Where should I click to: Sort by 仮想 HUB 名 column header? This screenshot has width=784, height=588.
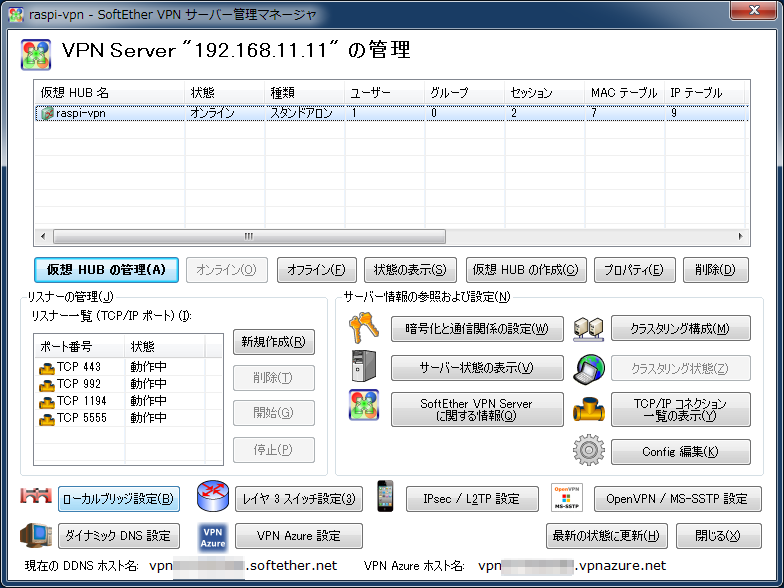point(110,92)
